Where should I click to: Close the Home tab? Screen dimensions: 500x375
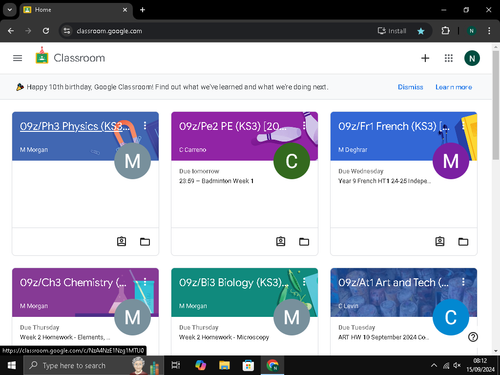pos(125,10)
